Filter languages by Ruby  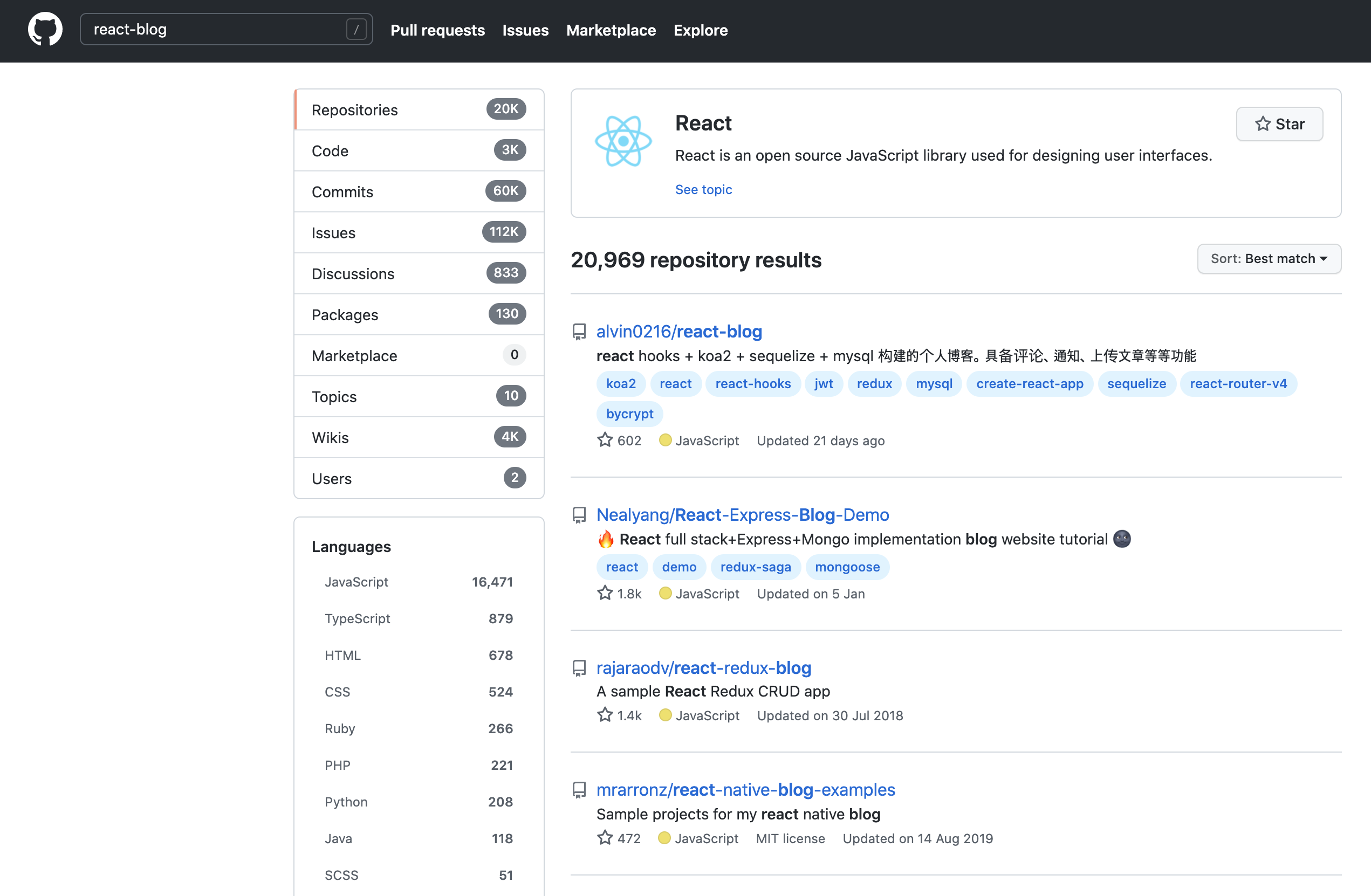[x=419, y=728]
